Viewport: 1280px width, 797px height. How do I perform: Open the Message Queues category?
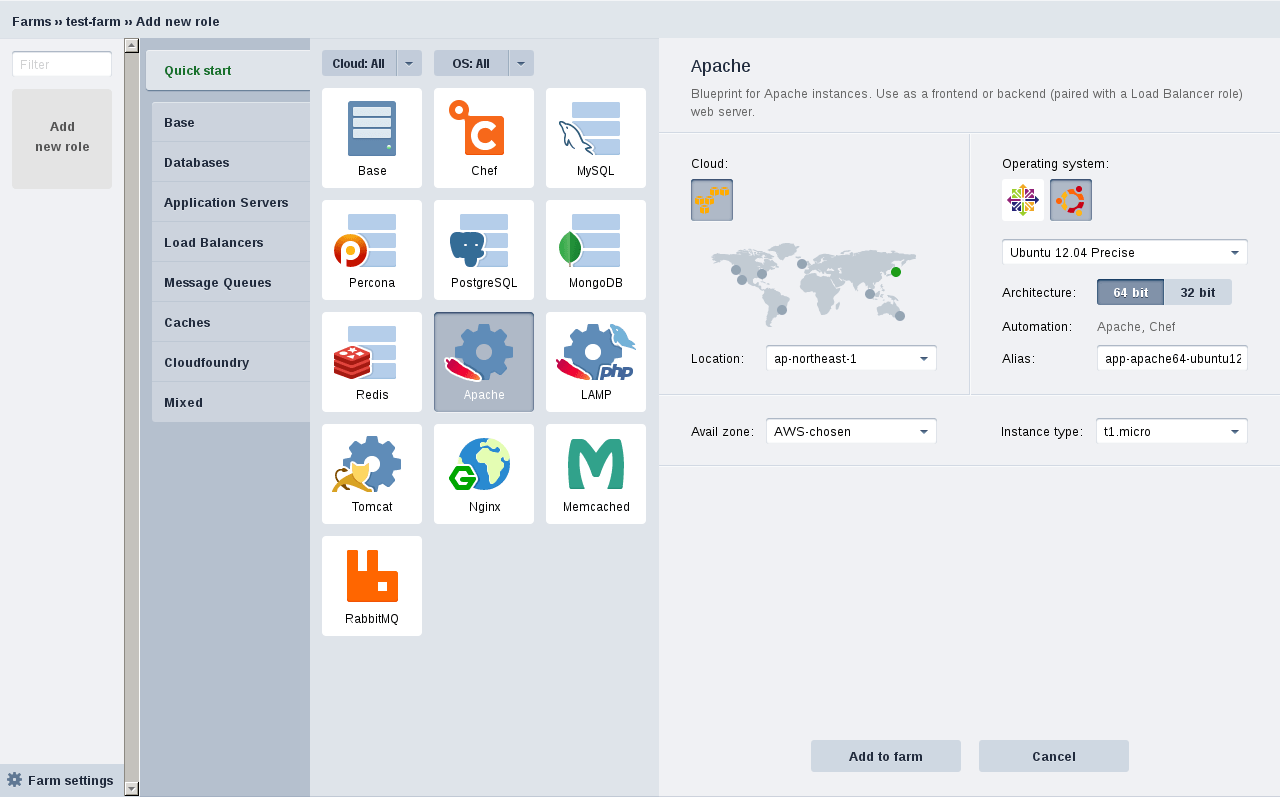click(231, 282)
